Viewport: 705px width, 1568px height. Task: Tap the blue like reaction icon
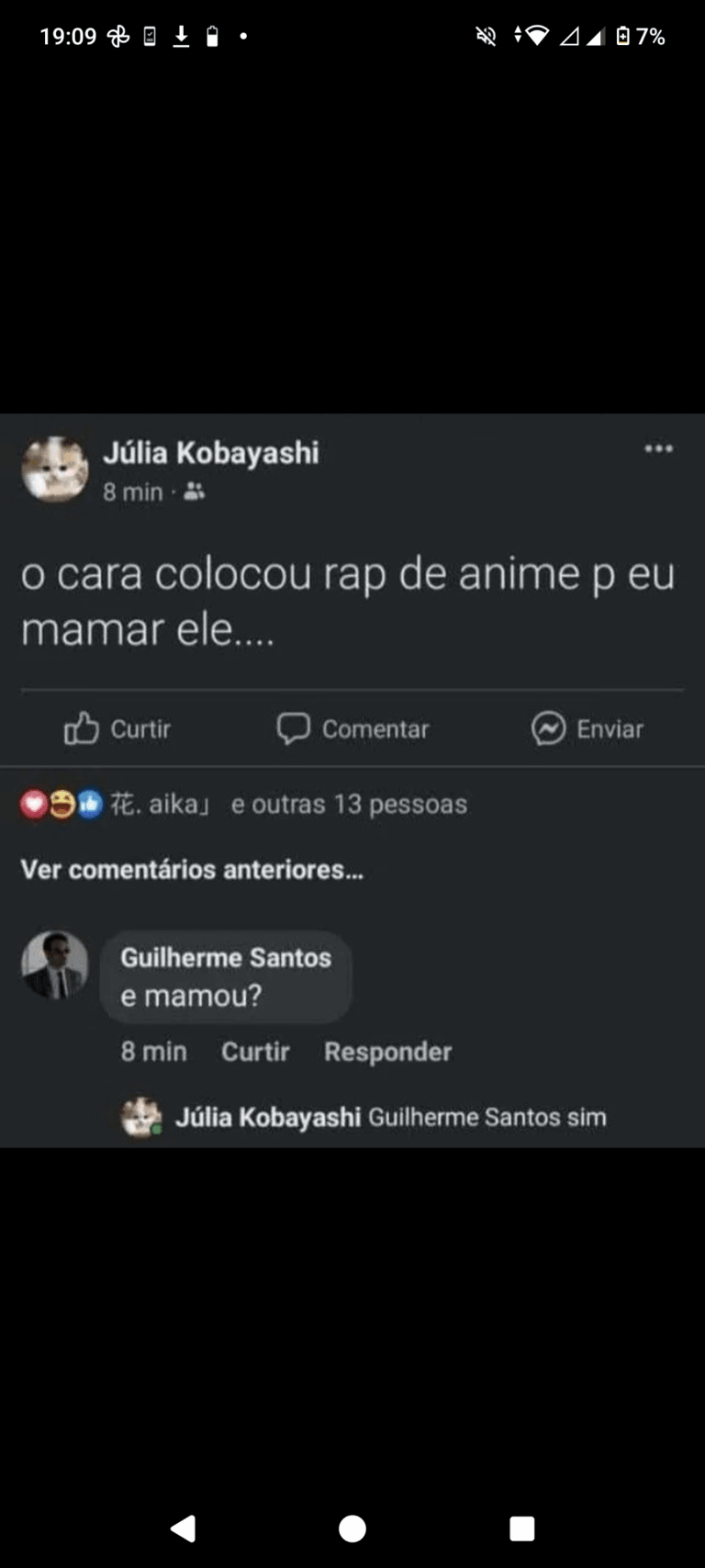pos(89,805)
